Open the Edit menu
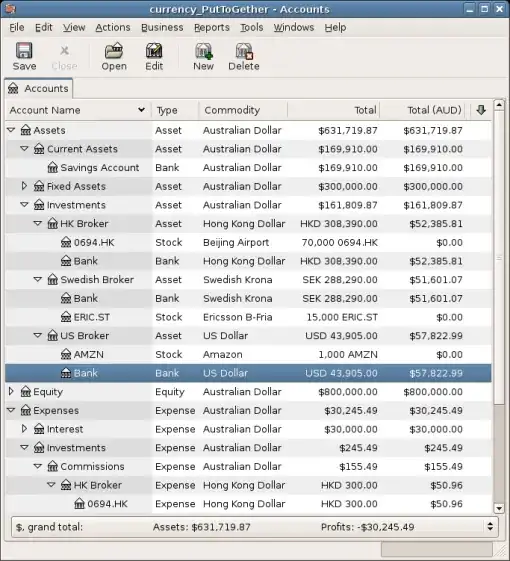The width and height of the screenshot is (510, 561). coord(44,28)
